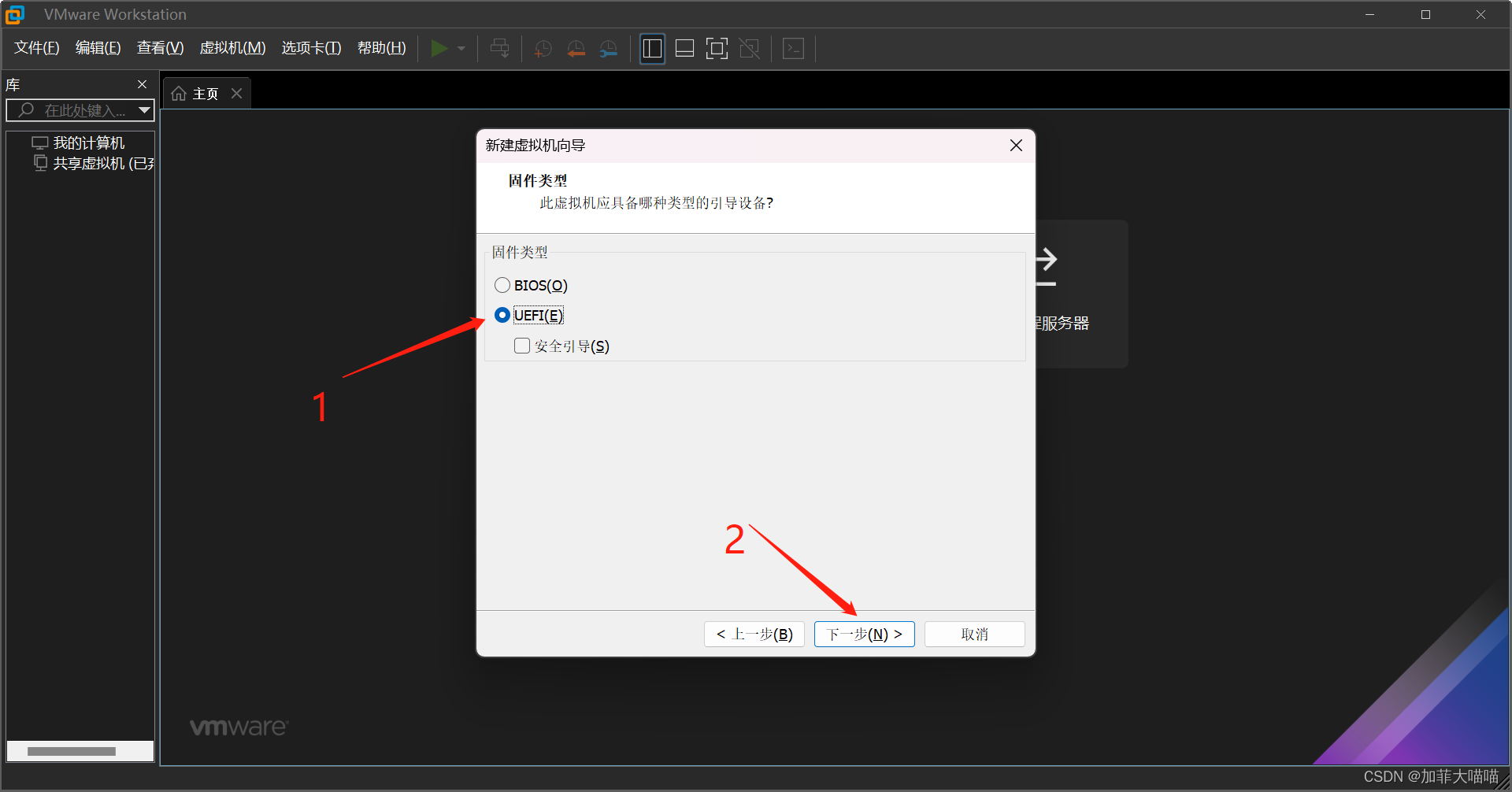Click the VMware Workstation app logo icon

(15, 14)
